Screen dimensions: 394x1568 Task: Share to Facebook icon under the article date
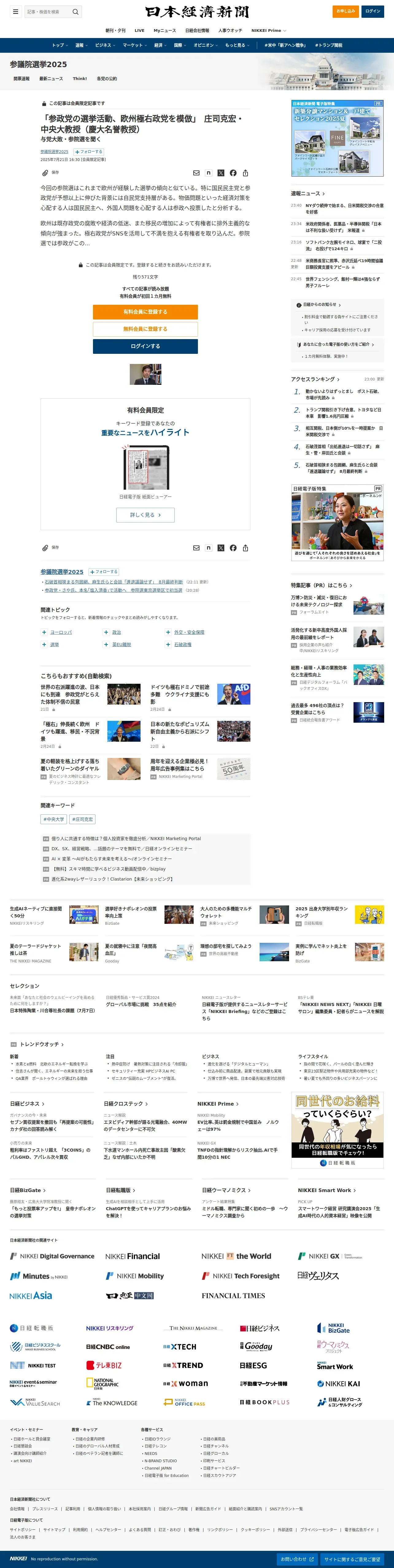pos(233,173)
